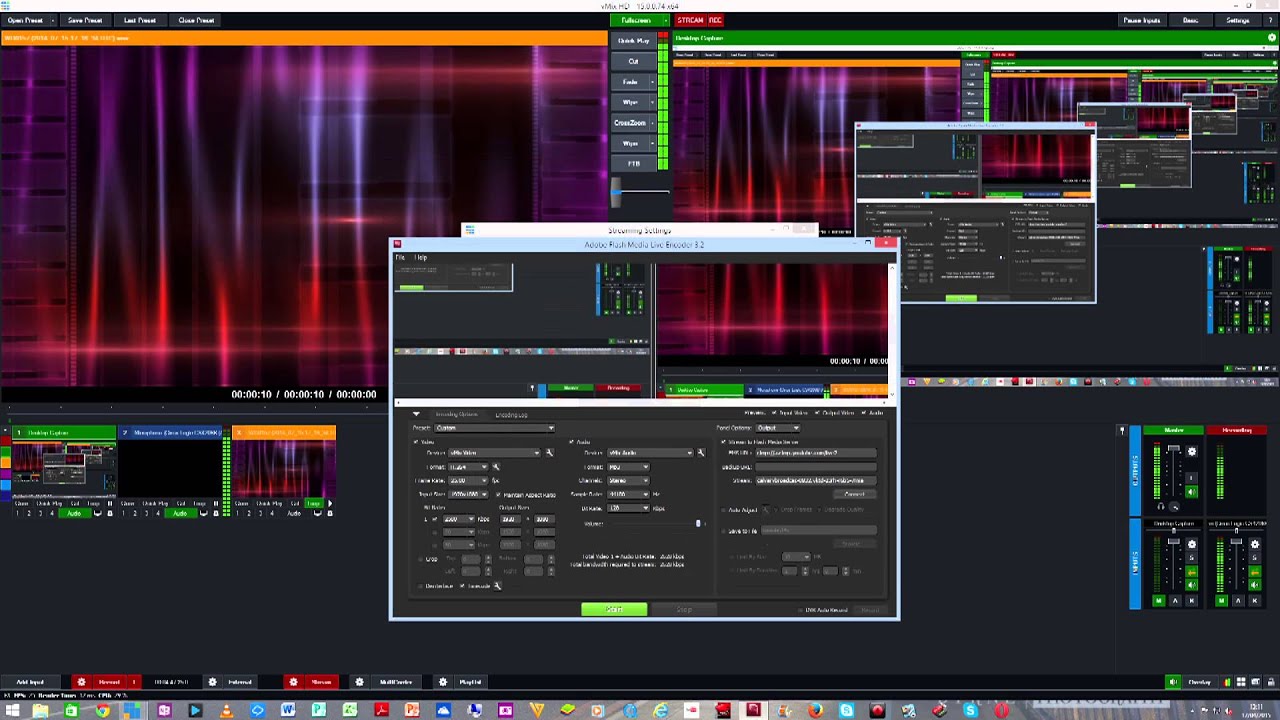Adjust audio Volume slider in Flash Encoder
This screenshot has height=720, width=1280.
point(698,523)
